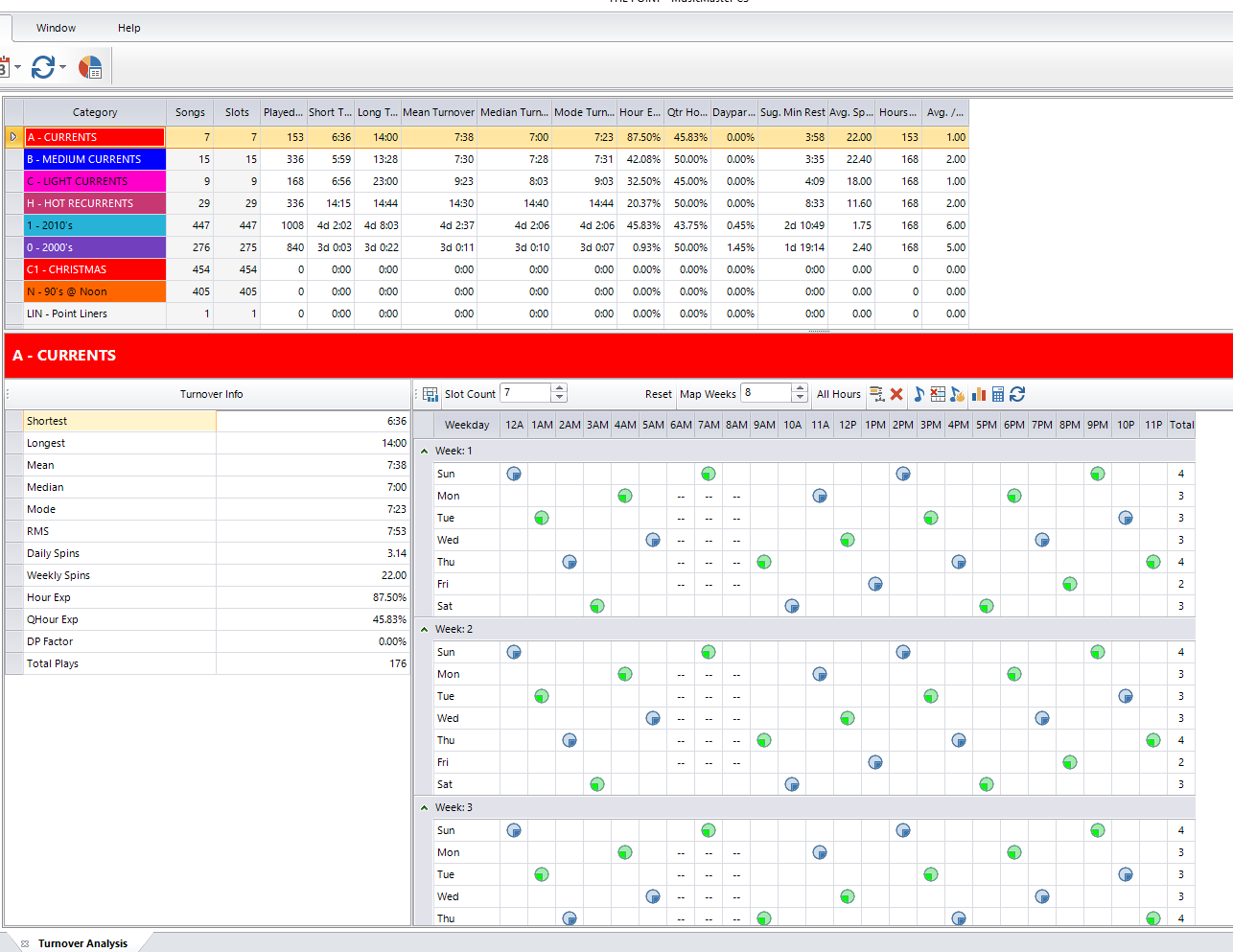The image size is (1233, 952).
Task: Click the All Hours button
Action: pos(838,394)
